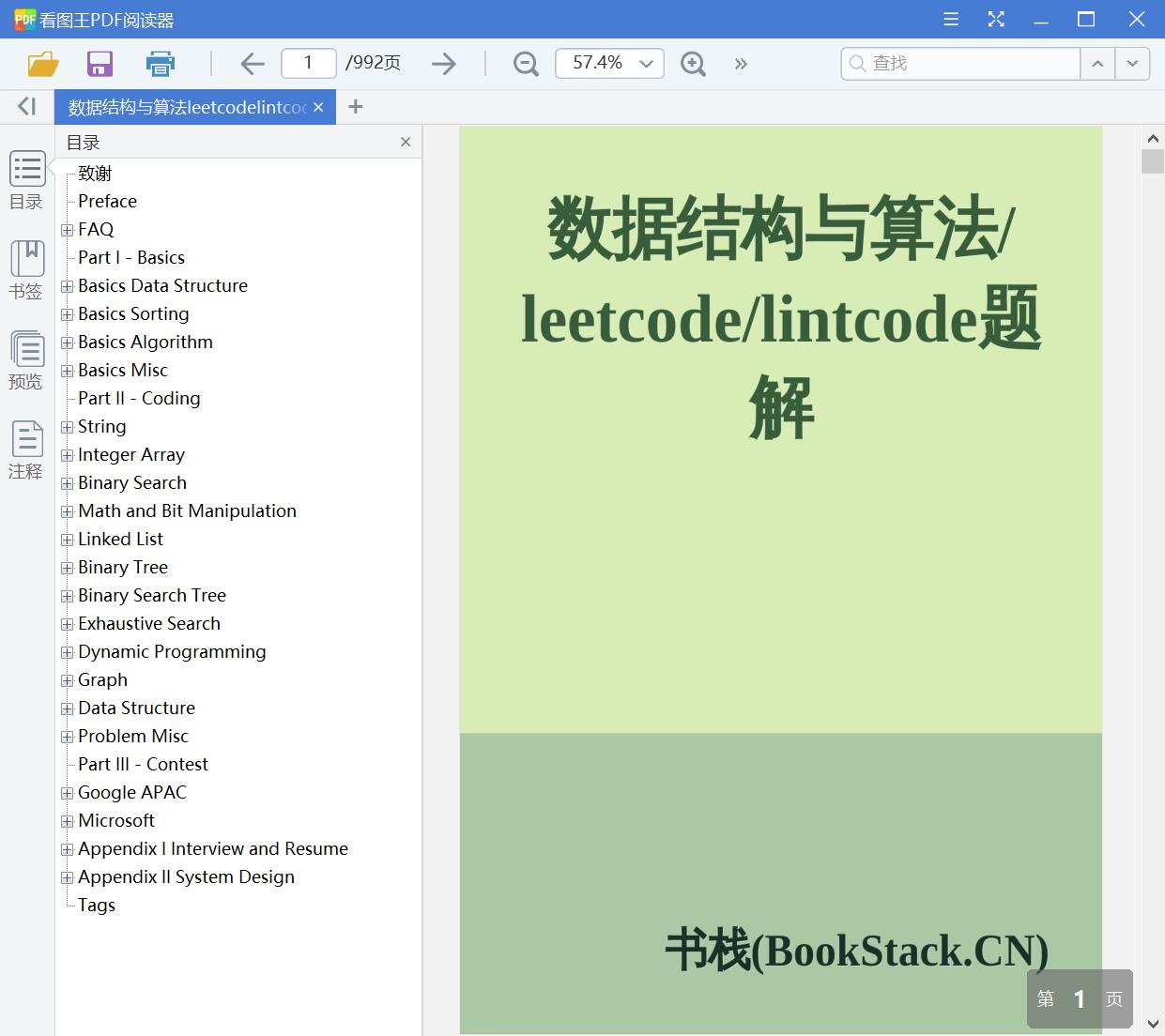
Task: Open the 致谢 outline entry
Action: pyautogui.click(x=95, y=173)
